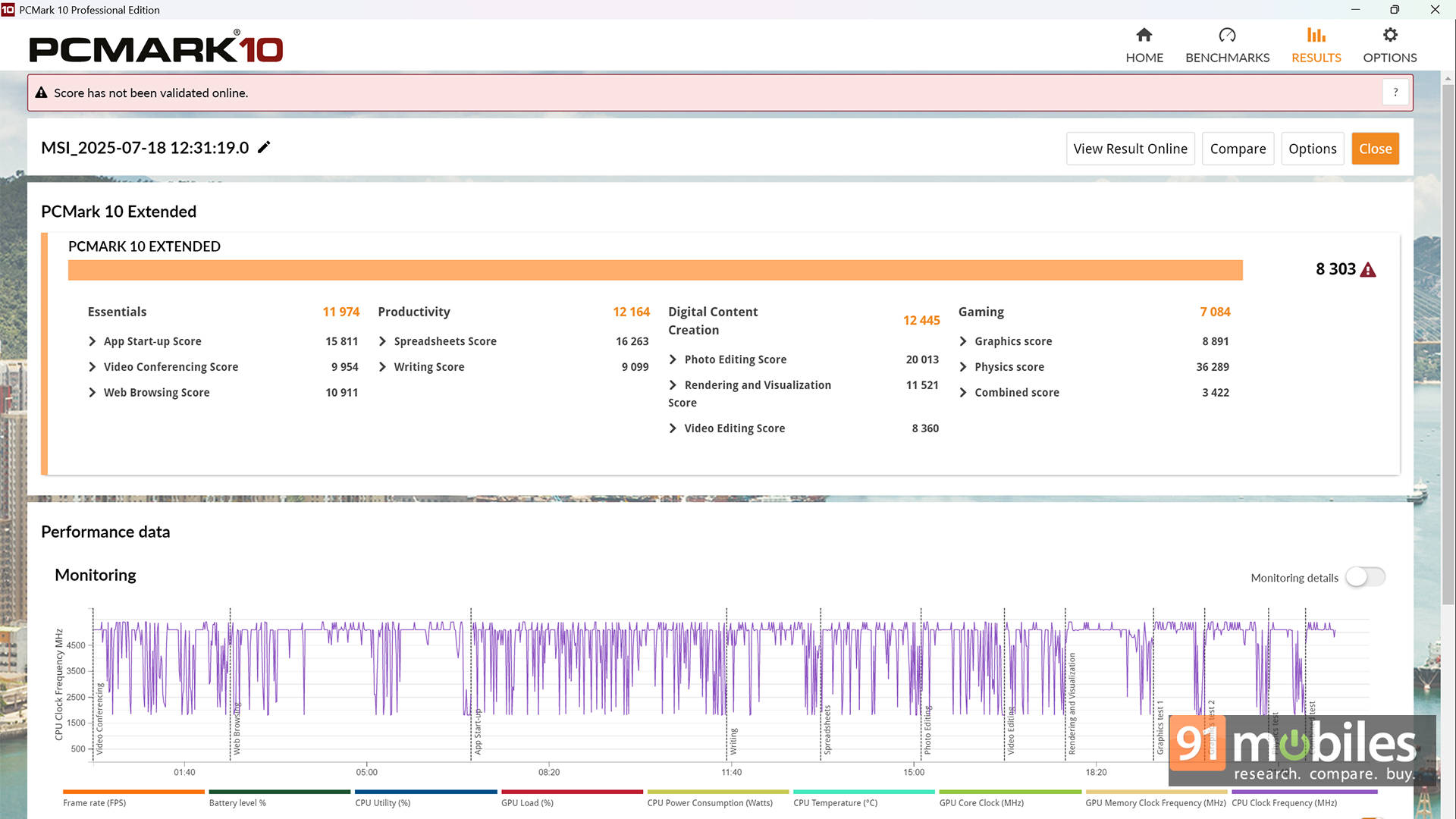Click the orange PCMark 10 Extended score bar
Image resolution: width=1456 pixels, height=819 pixels.
(655, 270)
